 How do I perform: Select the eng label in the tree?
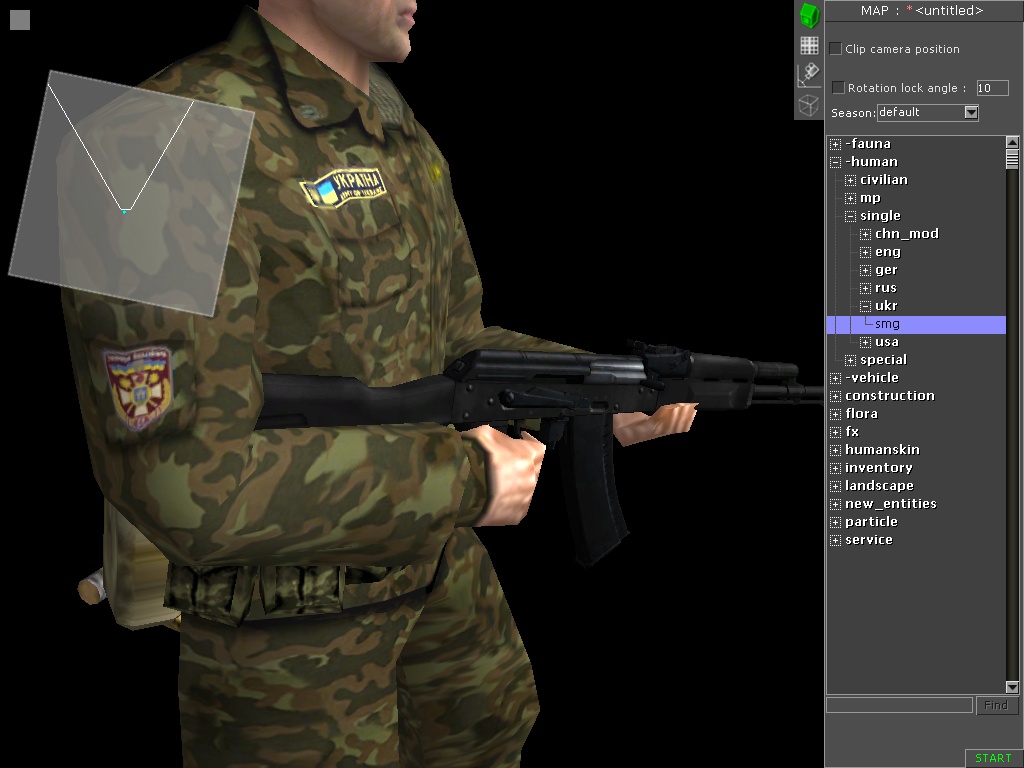[x=888, y=252]
